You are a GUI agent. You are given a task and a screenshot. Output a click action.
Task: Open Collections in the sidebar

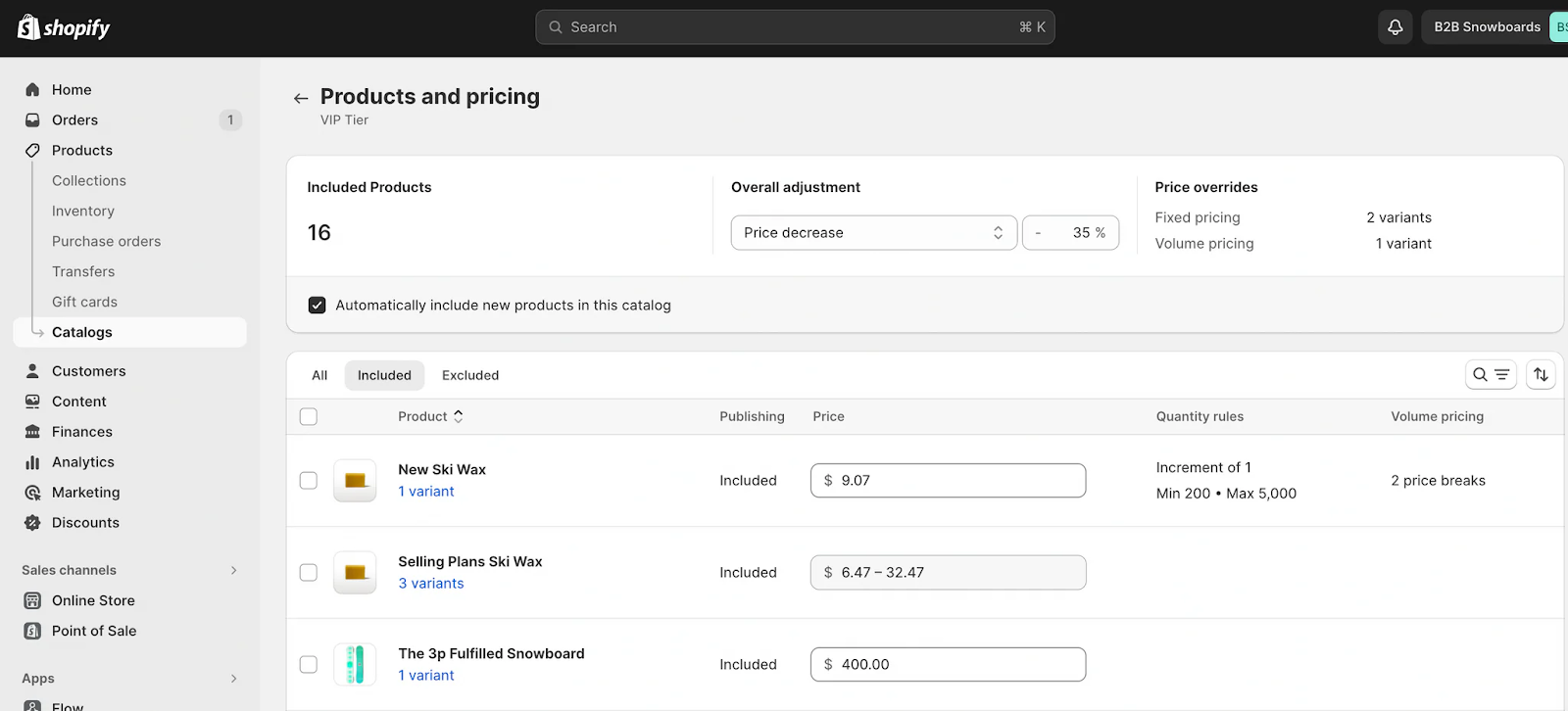89,181
